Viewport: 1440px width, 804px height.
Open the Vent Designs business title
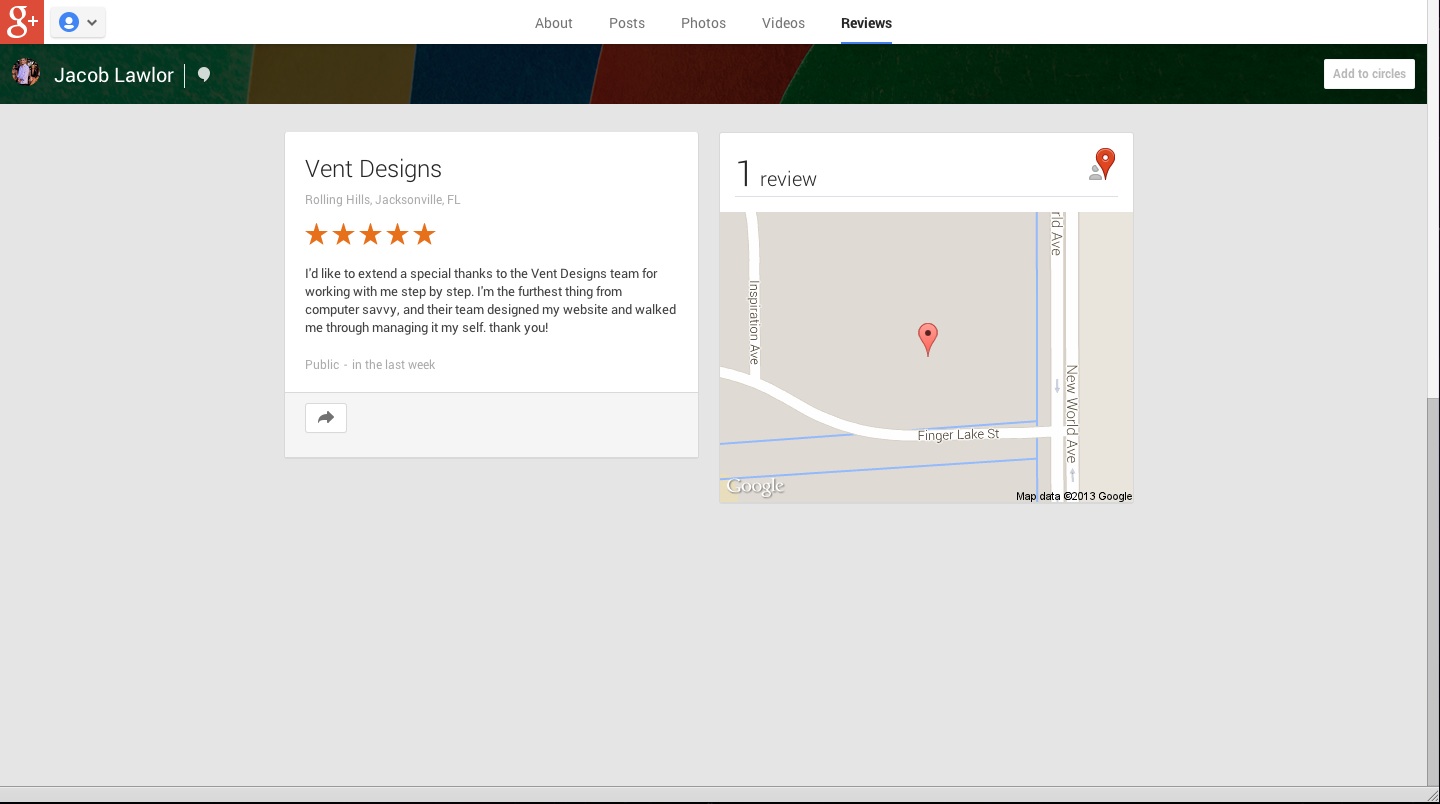pos(373,169)
